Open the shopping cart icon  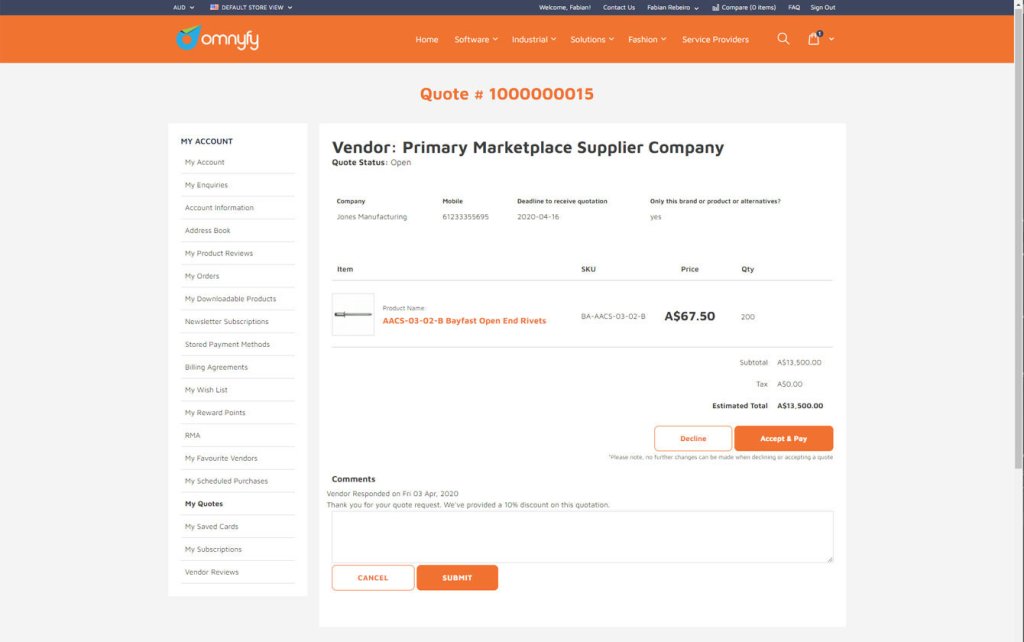point(814,39)
